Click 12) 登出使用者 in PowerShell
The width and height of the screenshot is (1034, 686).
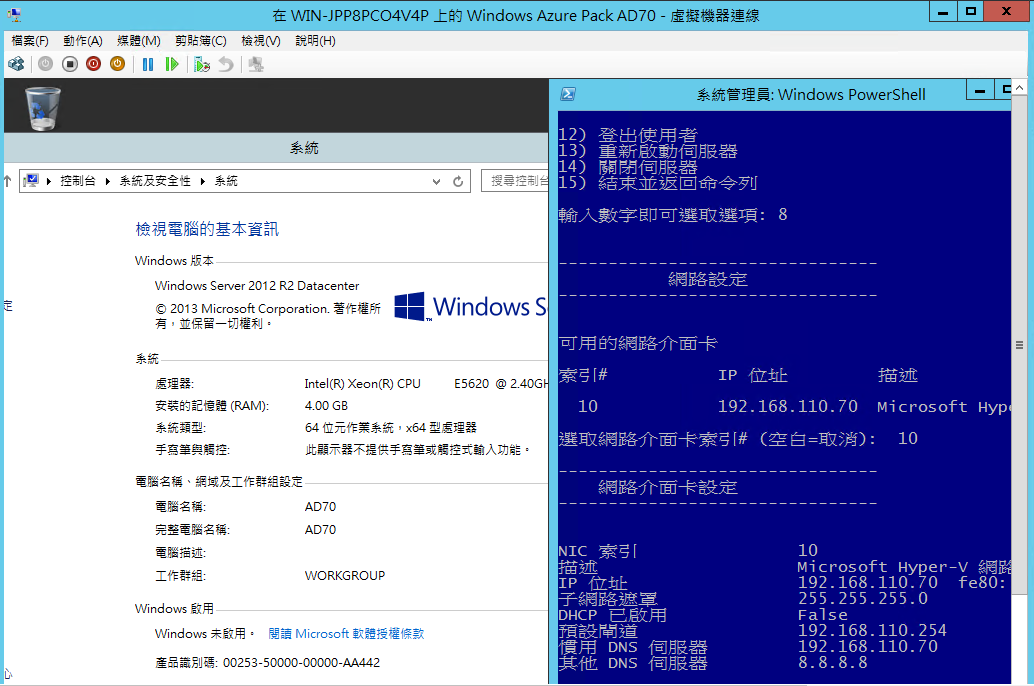pos(628,135)
